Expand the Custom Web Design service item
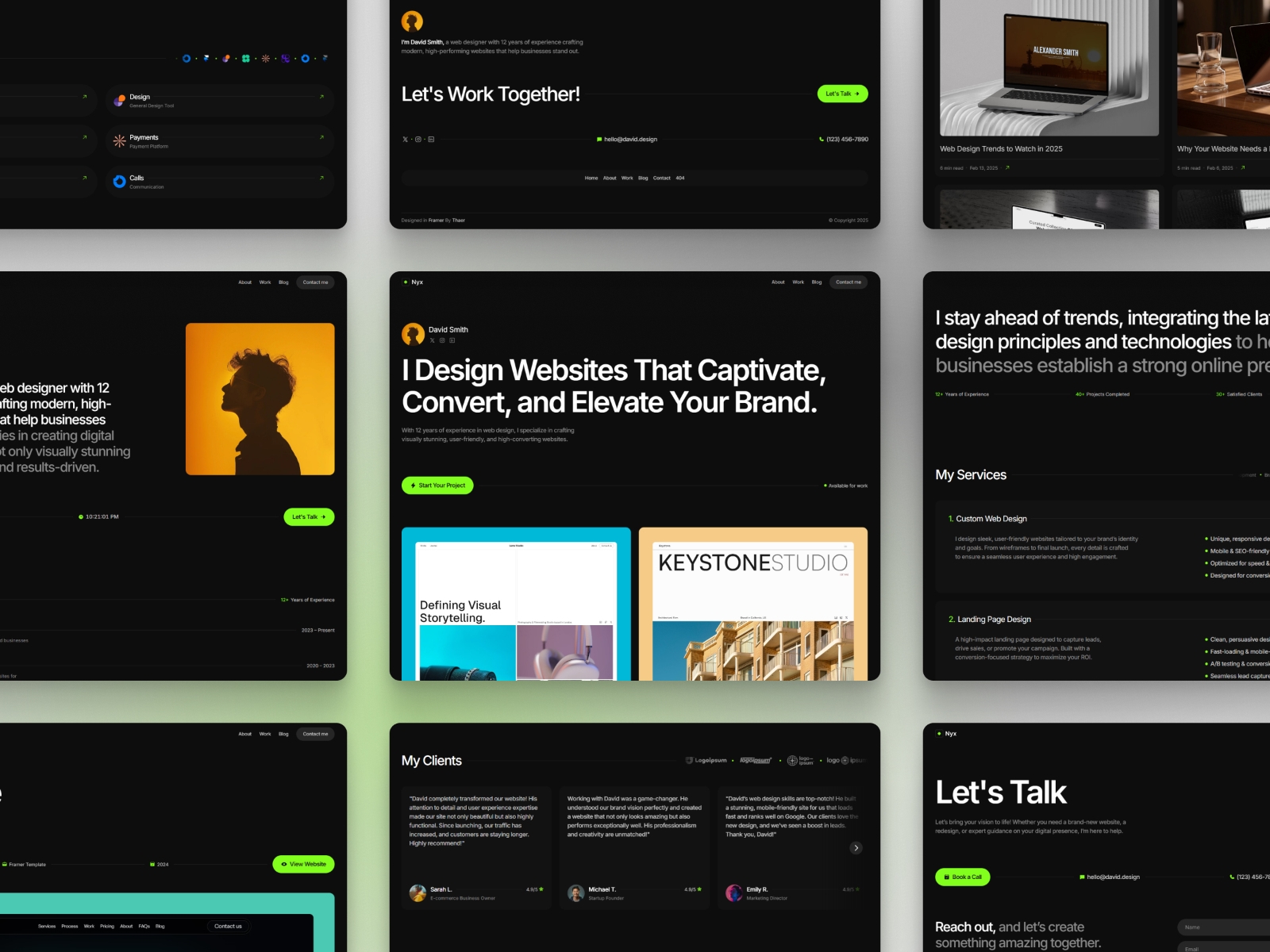The width and height of the screenshot is (1270, 952). click(x=991, y=519)
